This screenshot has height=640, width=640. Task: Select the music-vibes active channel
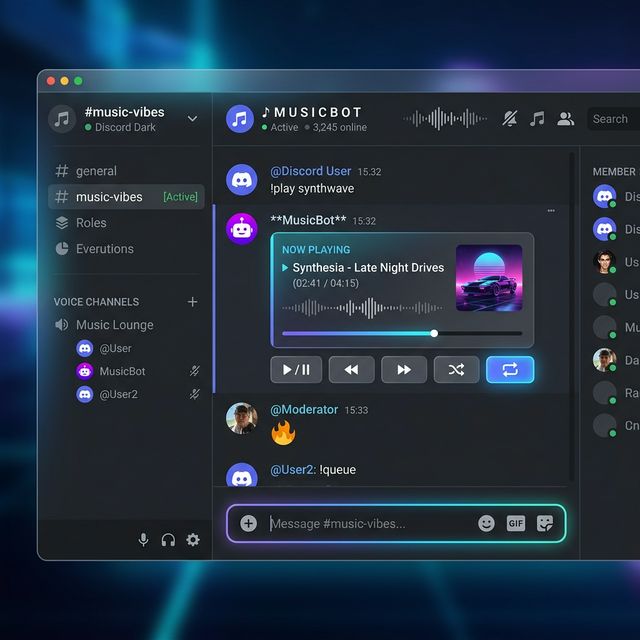tap(127, 197)
